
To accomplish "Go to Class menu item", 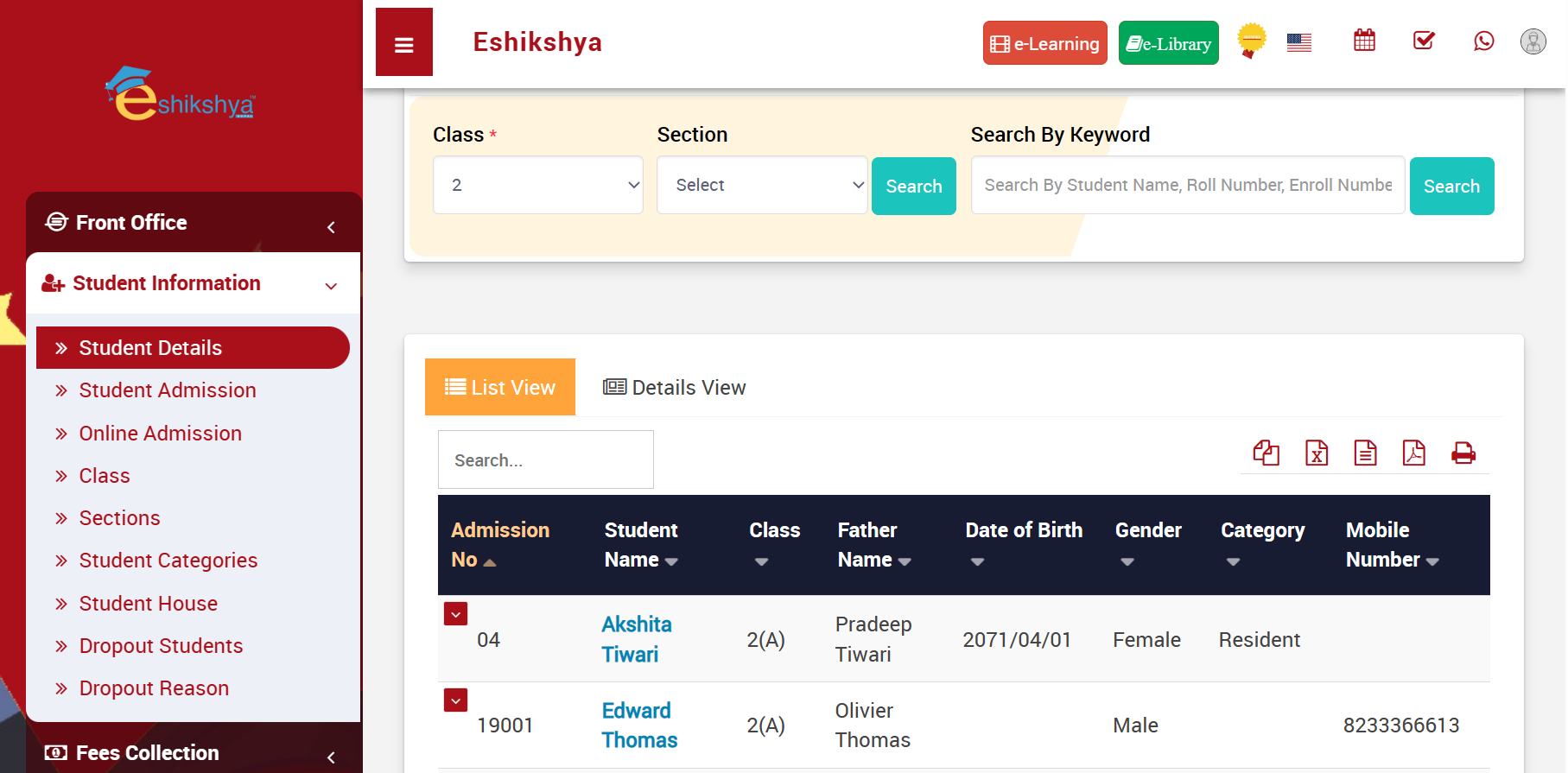I will [105, 476].
